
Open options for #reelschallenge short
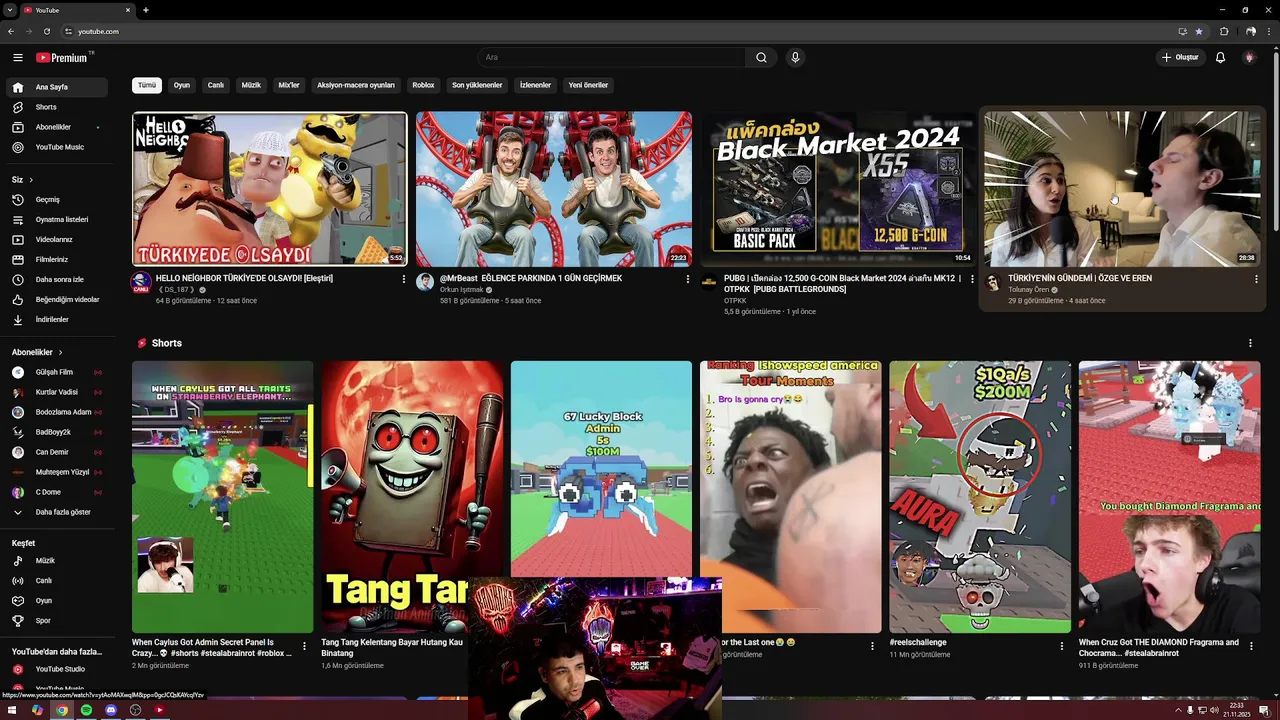(1062, 646)
